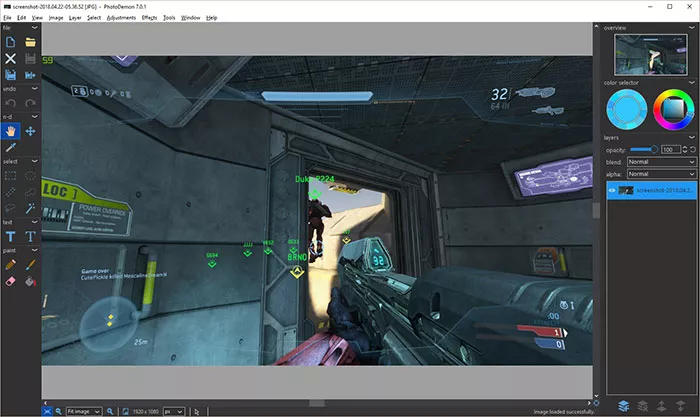The height and width of the screenshot is (417, 700).
Task: Open the blend mode Normal dropdown
Action: coord(661,162)
